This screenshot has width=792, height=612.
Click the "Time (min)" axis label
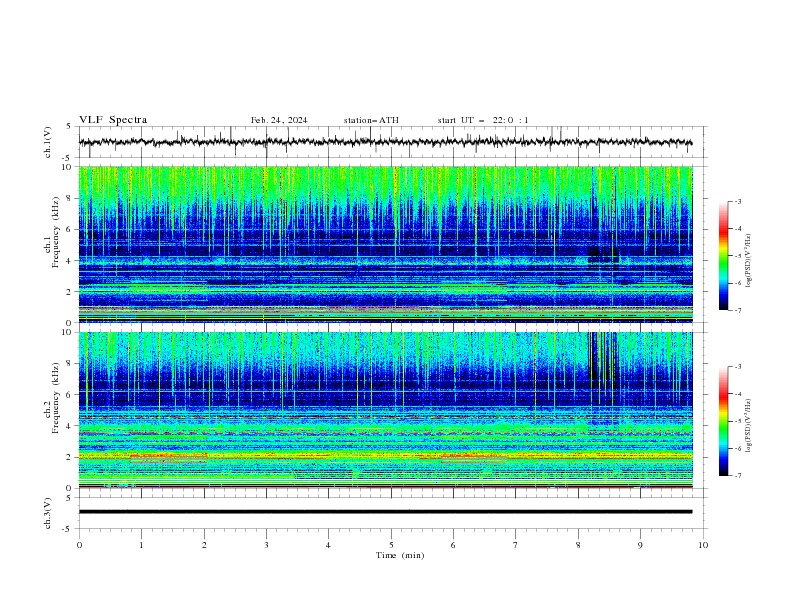(x=400, y=555)
